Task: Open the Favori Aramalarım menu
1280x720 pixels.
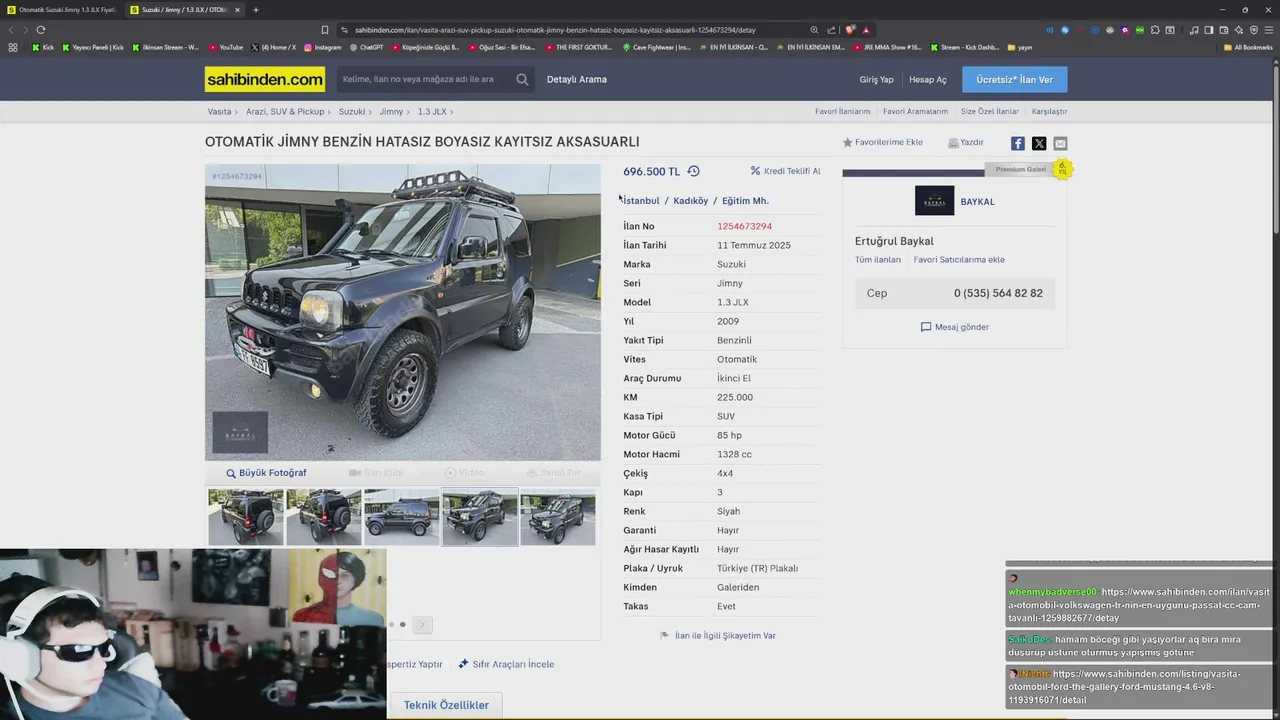Action: click(915, 111)
